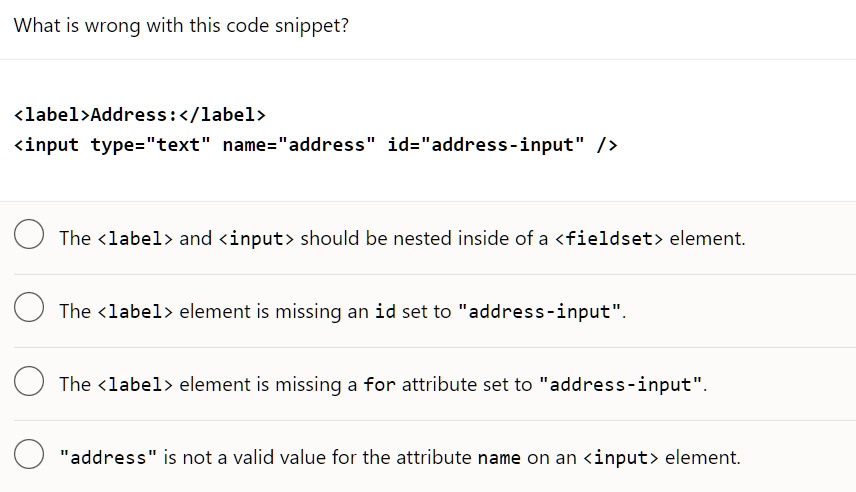
Task: Click the <label>Address:</label> code line
Action: coord(140,115)
